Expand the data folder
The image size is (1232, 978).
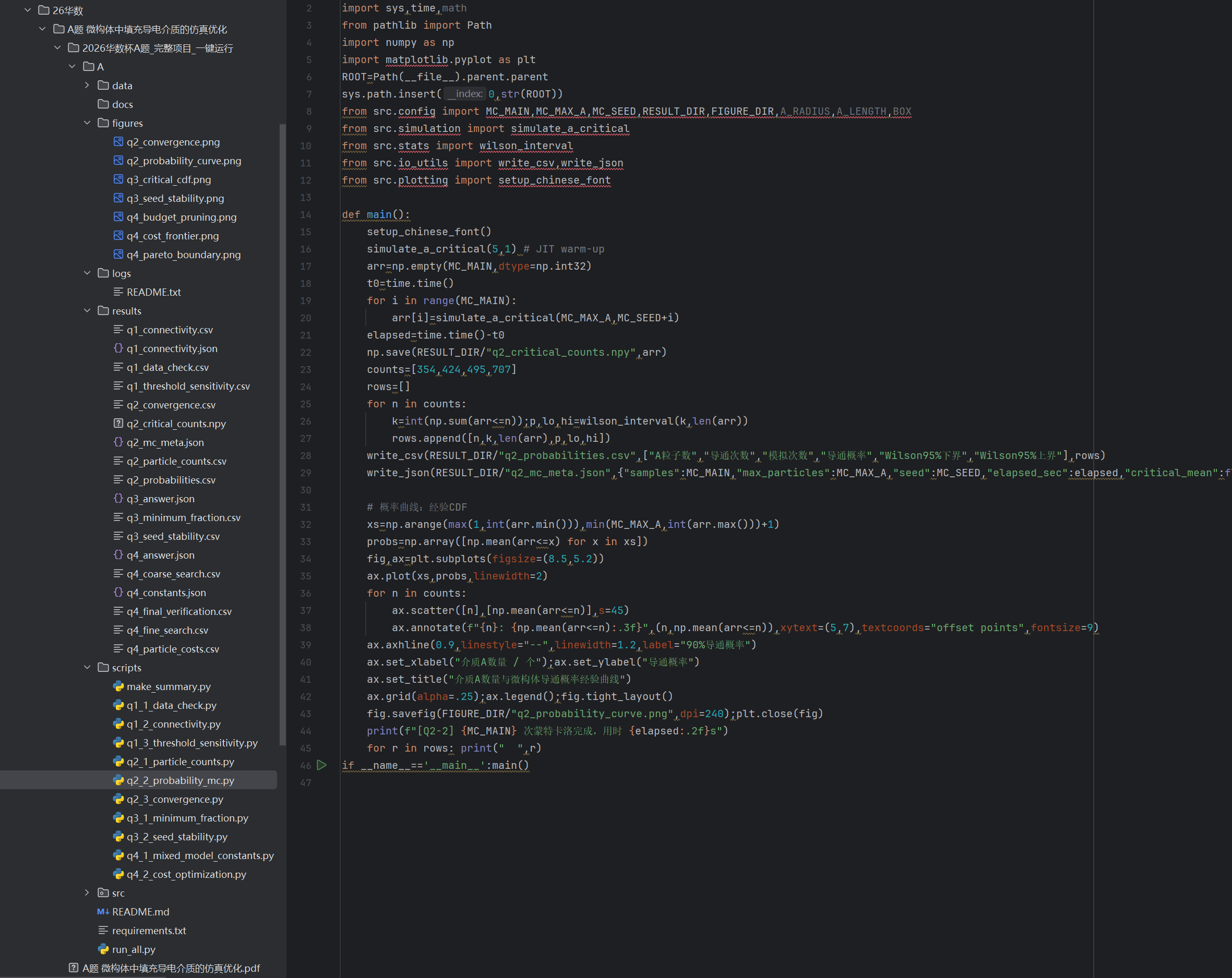(x=87, y=85)
